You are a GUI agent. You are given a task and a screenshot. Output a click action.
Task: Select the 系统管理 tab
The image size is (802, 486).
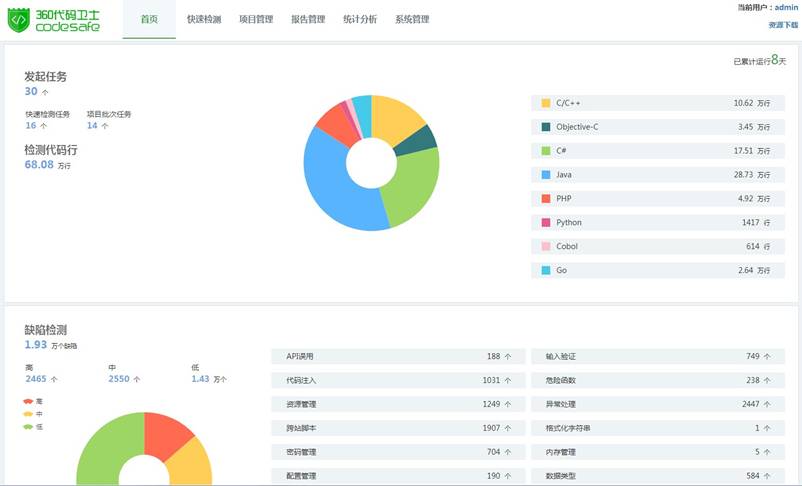pyautogui.click(x=412, y=19)
